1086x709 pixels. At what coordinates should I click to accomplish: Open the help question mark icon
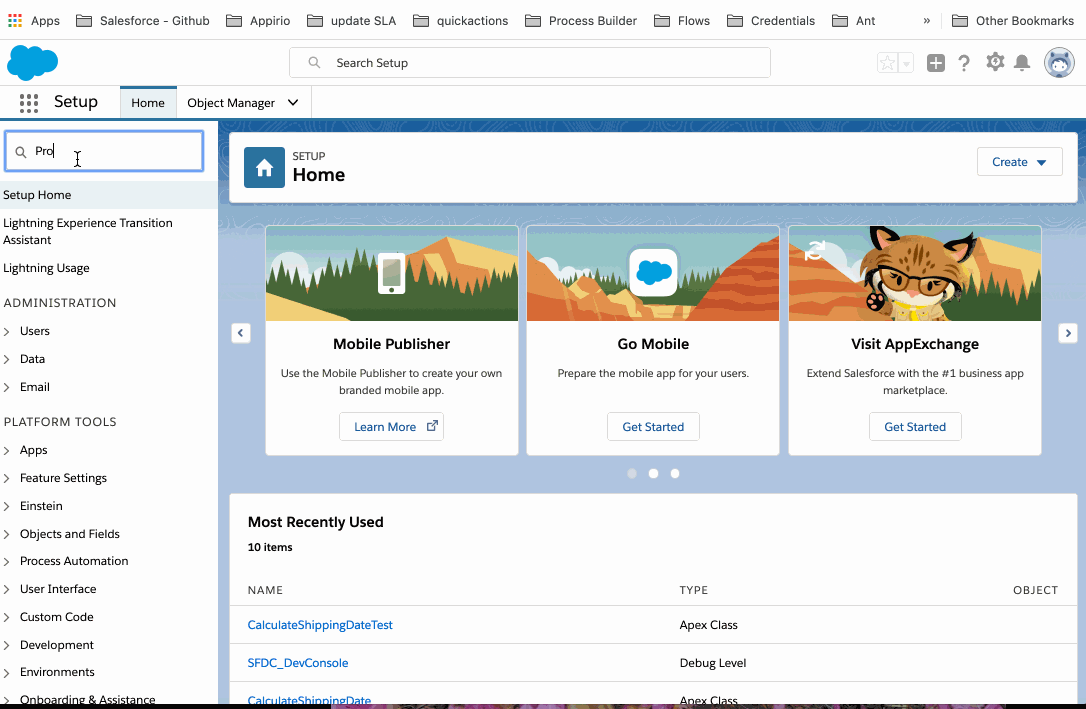(964, 63)
